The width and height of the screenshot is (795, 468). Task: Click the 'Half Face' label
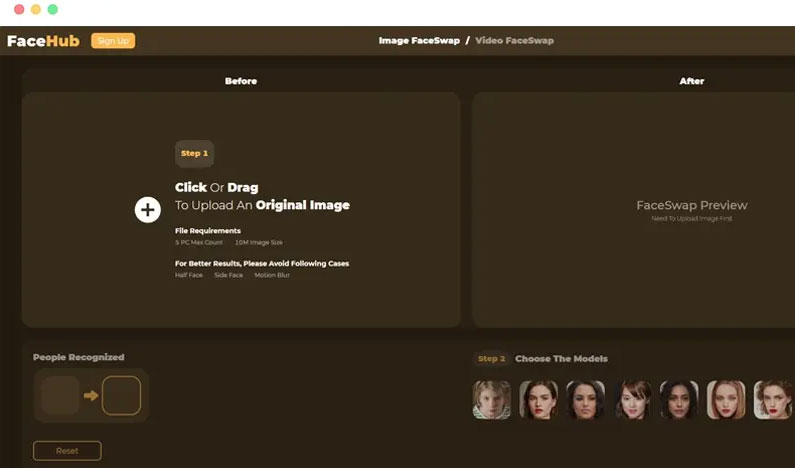pos(189,275)
